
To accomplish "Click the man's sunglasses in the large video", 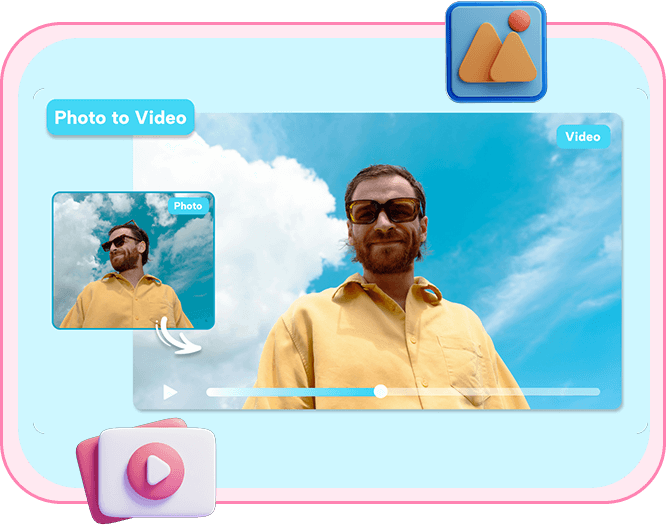I will [384, 211].
